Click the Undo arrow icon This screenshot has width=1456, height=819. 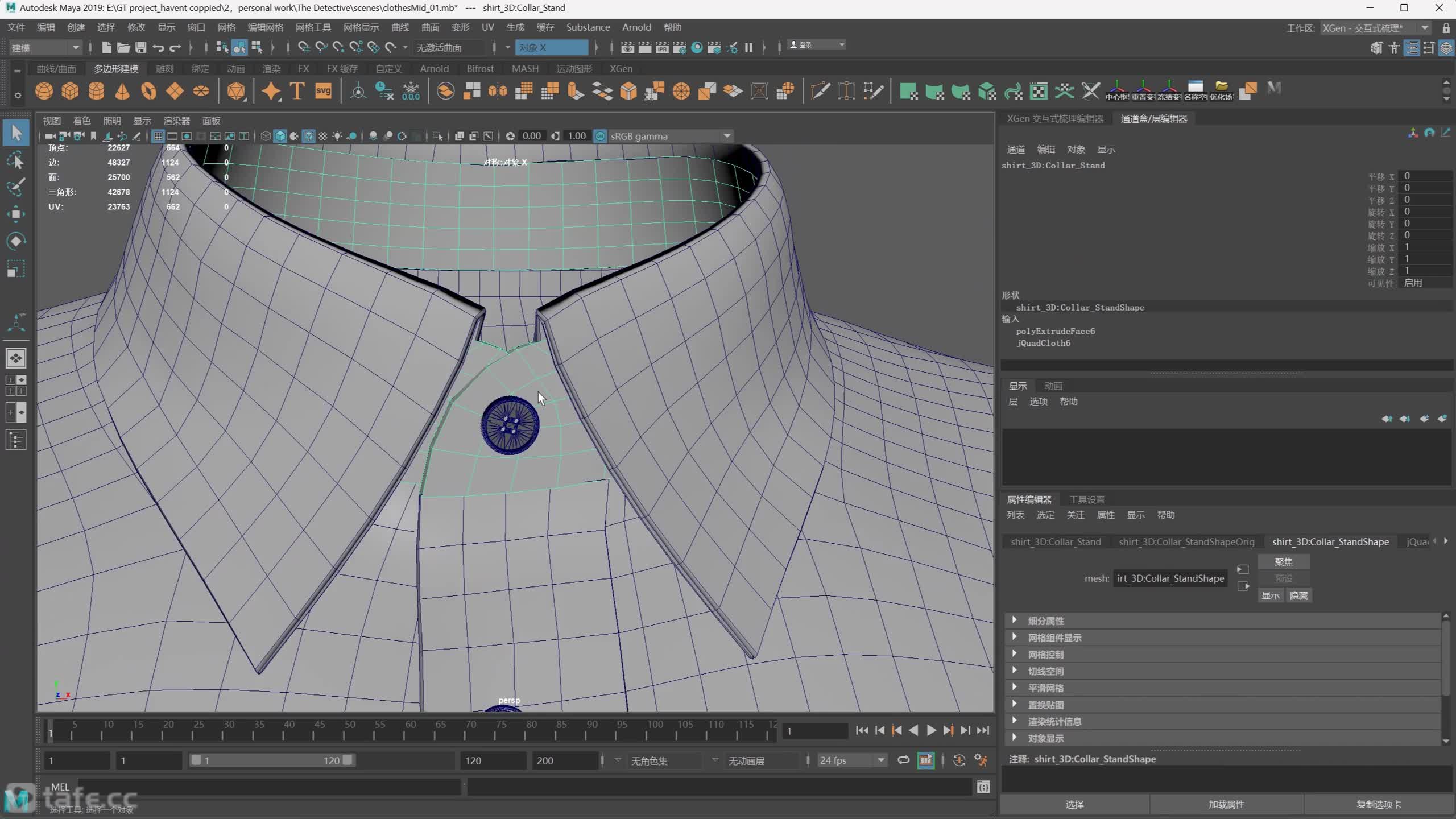(158, 47)
